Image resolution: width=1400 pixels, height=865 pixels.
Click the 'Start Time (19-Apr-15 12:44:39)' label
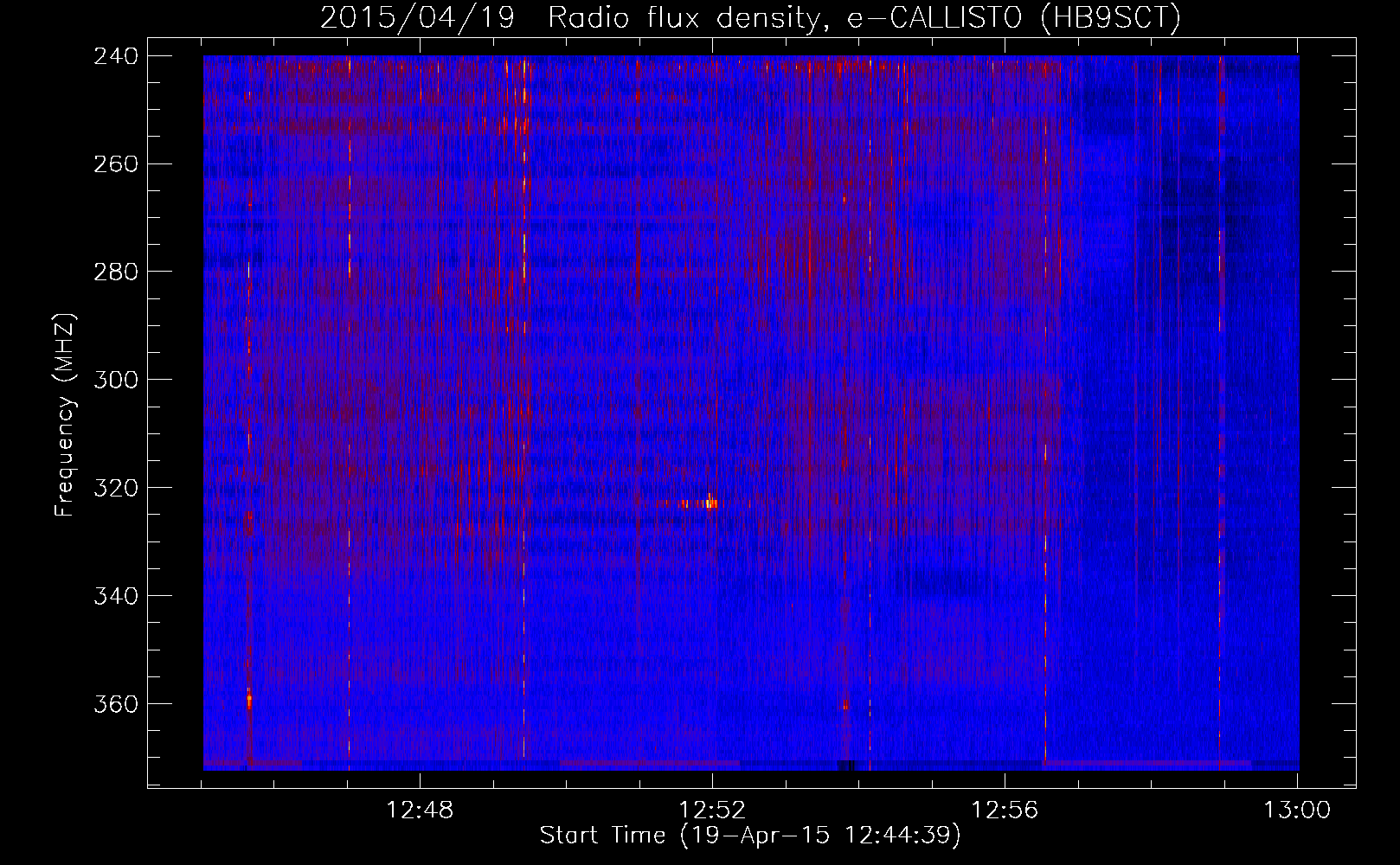[750, 836]
